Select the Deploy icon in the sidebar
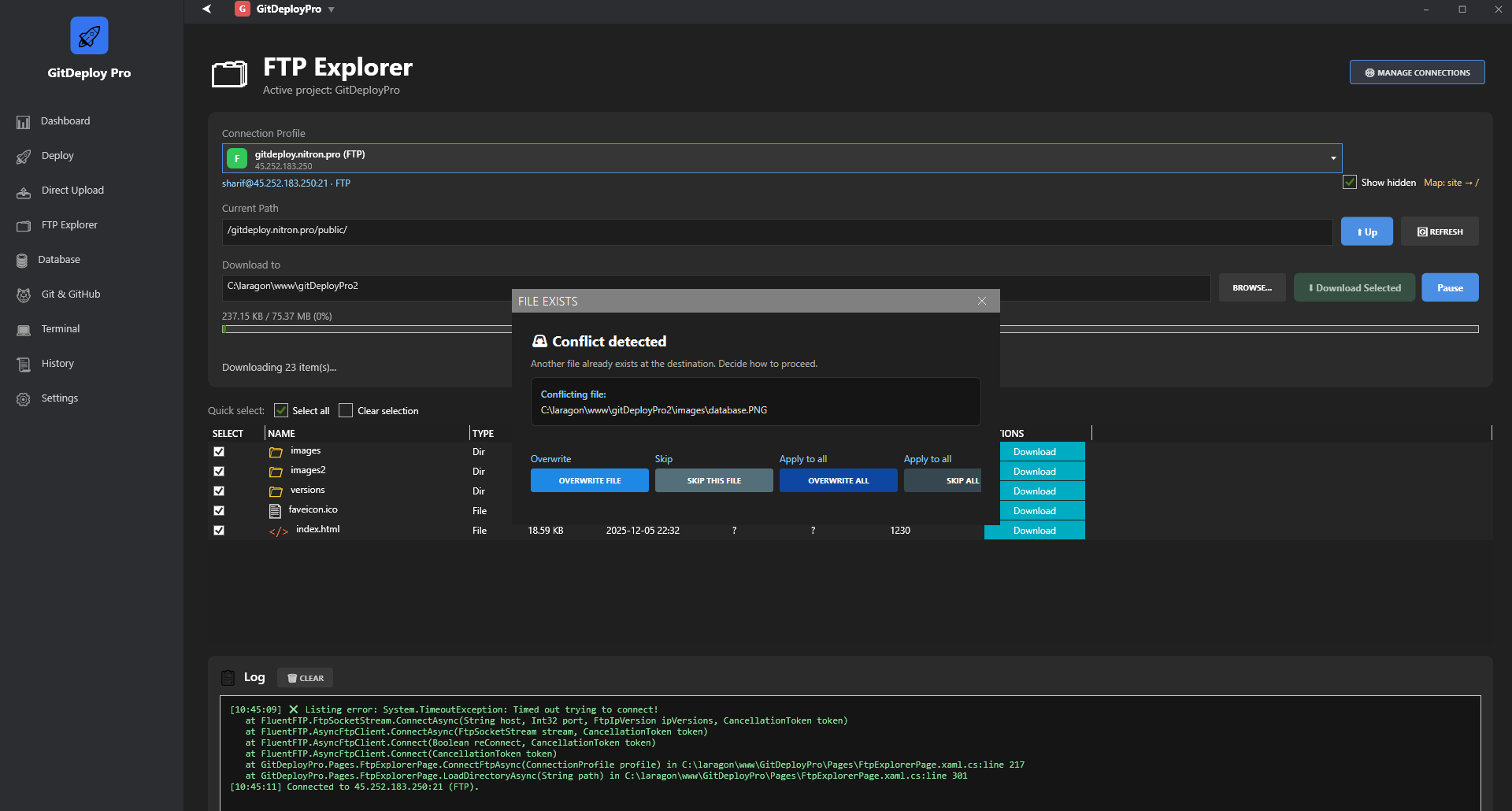 coord(24,156)
